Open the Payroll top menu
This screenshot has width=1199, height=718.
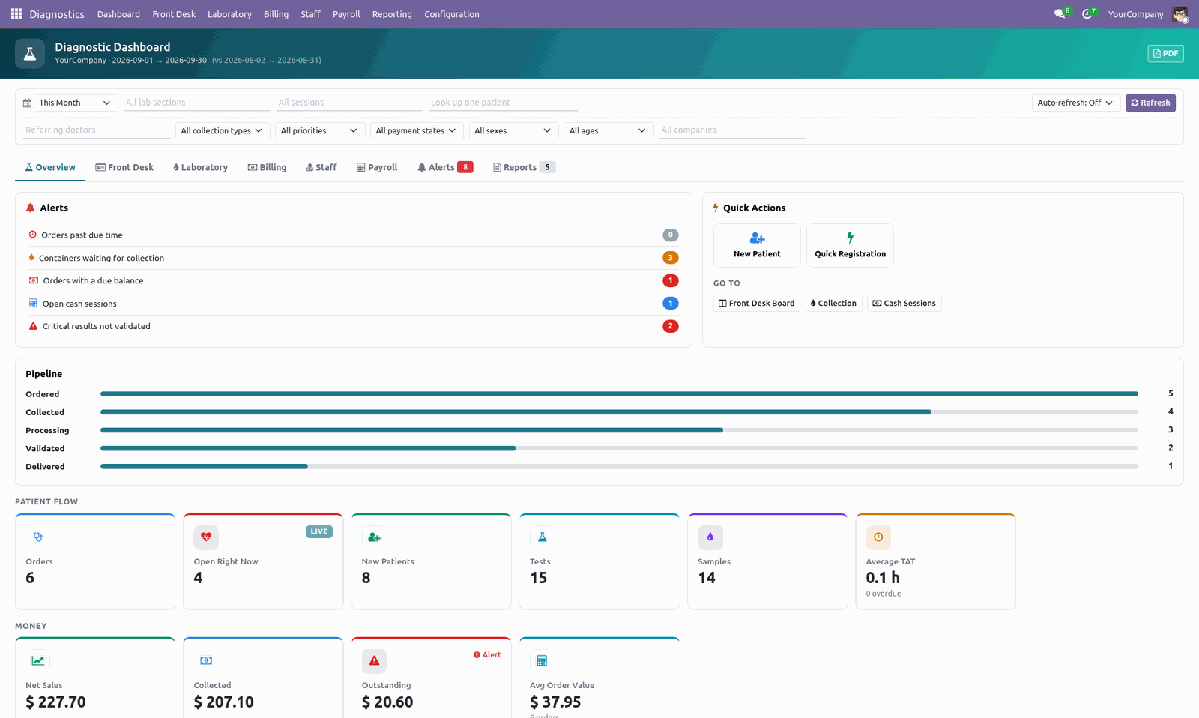click(x=346, y=14)
